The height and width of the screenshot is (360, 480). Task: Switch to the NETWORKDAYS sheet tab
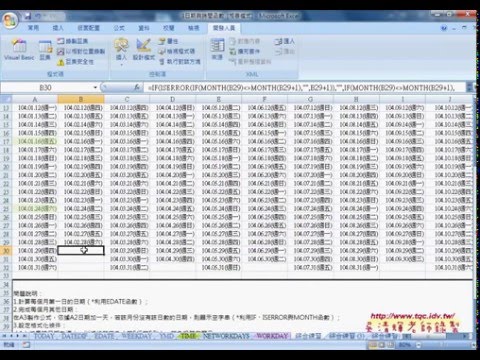226,336
